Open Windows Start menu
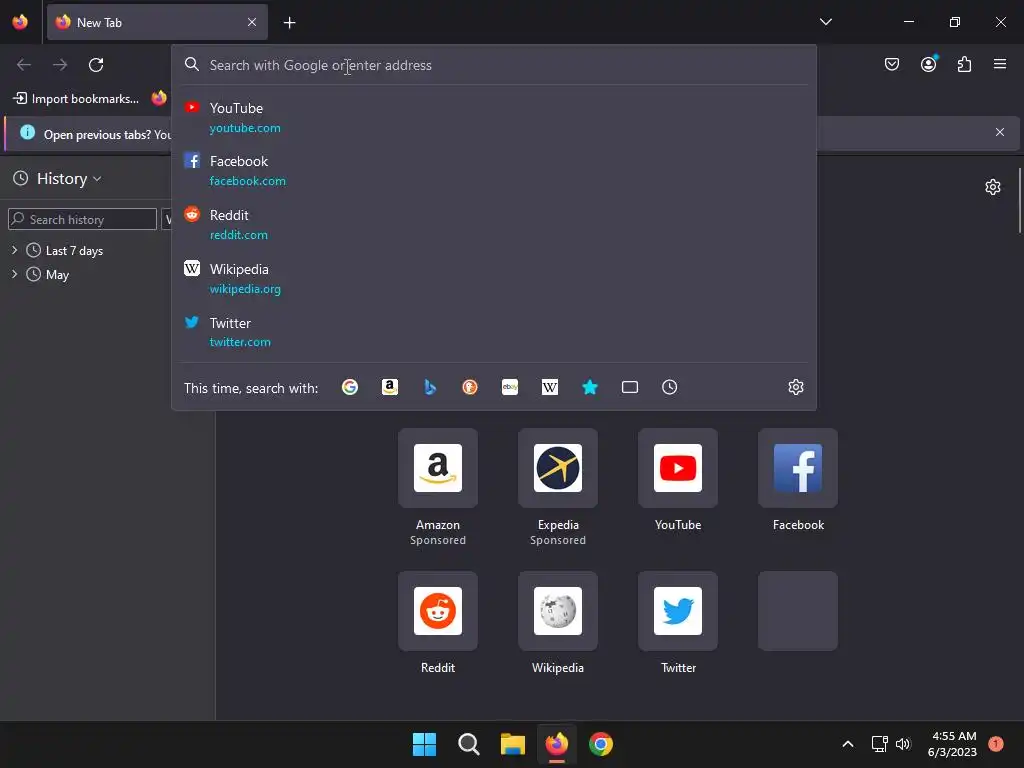 click(424, 744)
